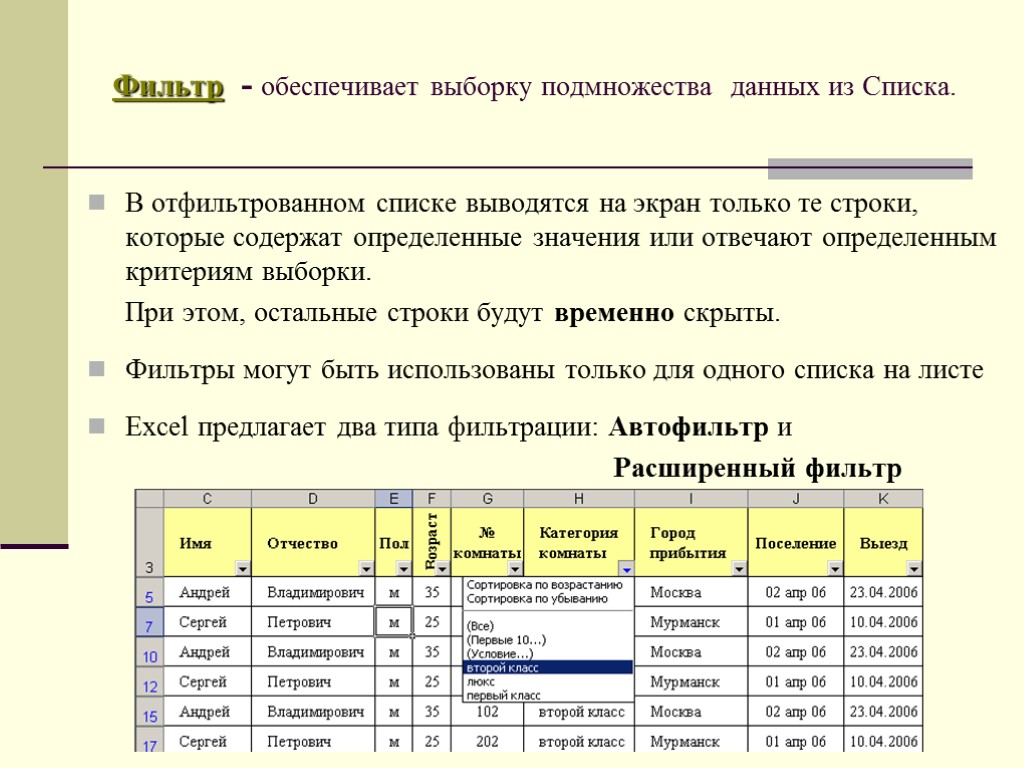Screen dimensions: 1024x768
Task: Select highlighted column header E
Action: pos(394,499)
